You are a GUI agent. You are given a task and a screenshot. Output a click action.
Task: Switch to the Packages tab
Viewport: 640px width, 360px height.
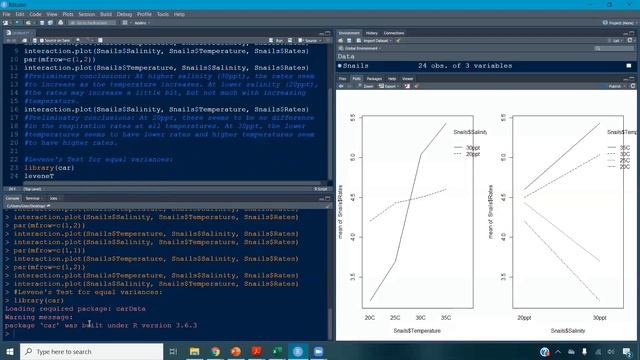click(374, 79)
